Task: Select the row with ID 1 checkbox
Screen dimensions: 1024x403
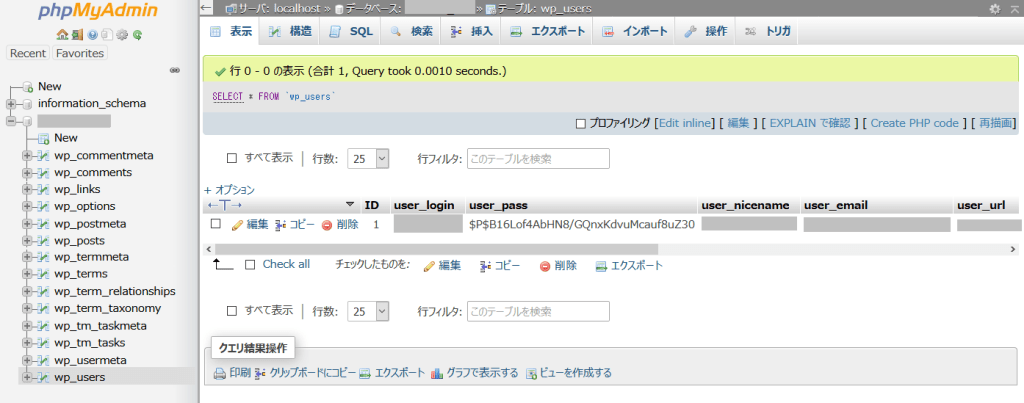Action: pos(216,224)
